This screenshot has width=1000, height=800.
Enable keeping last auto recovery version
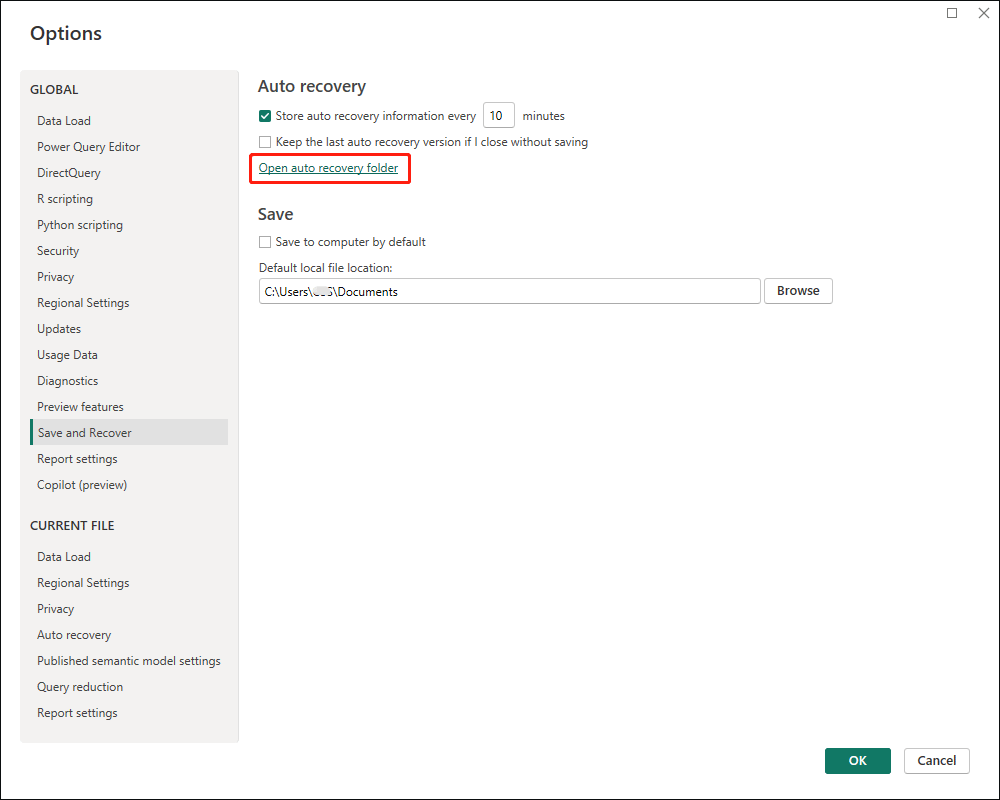coord(265,141)
